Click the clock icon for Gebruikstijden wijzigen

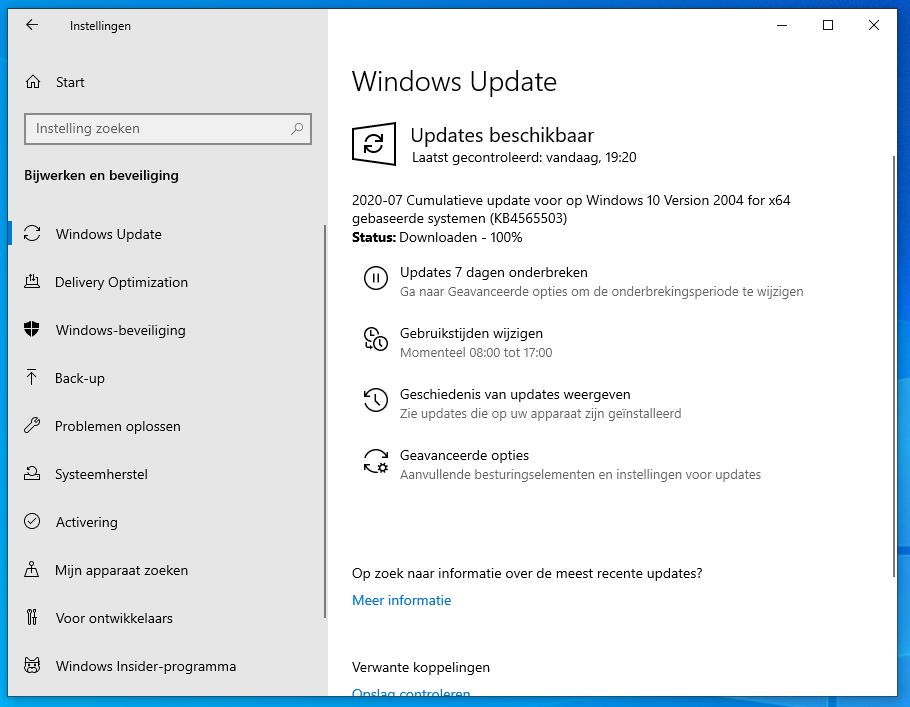click(x=375, y=340)
